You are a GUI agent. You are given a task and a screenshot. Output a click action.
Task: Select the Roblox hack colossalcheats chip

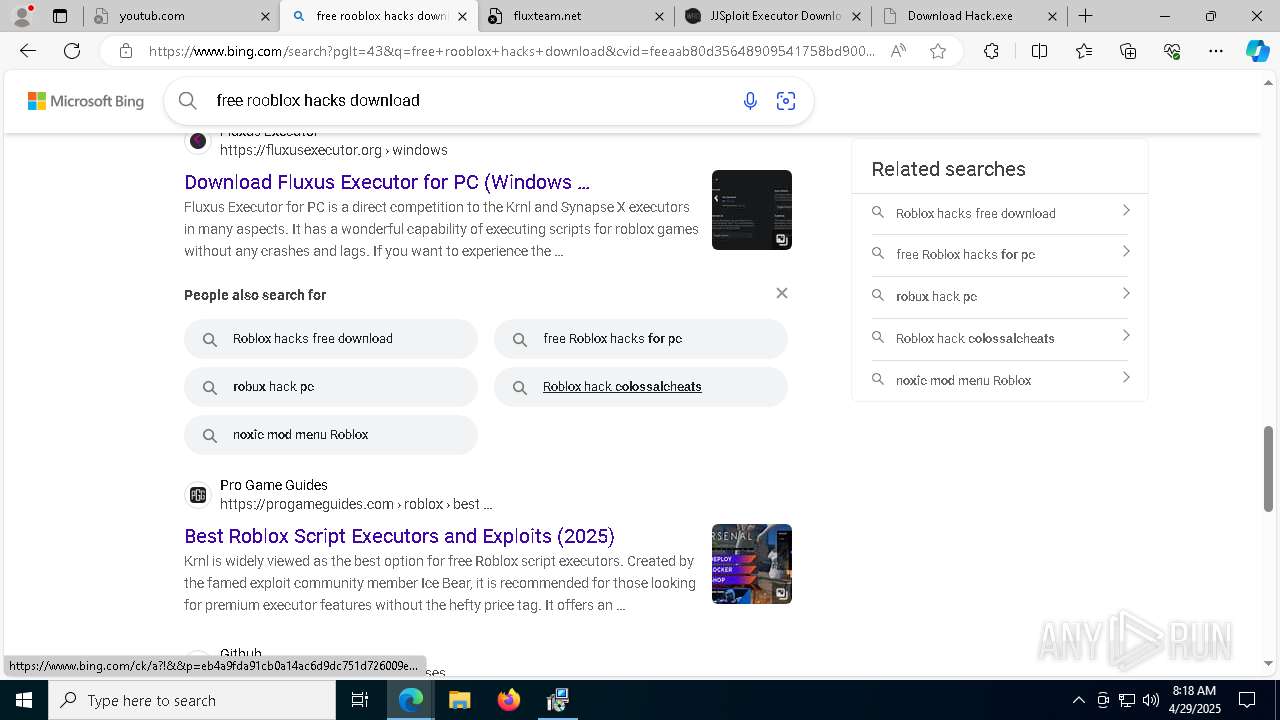(x=641, y=387)
